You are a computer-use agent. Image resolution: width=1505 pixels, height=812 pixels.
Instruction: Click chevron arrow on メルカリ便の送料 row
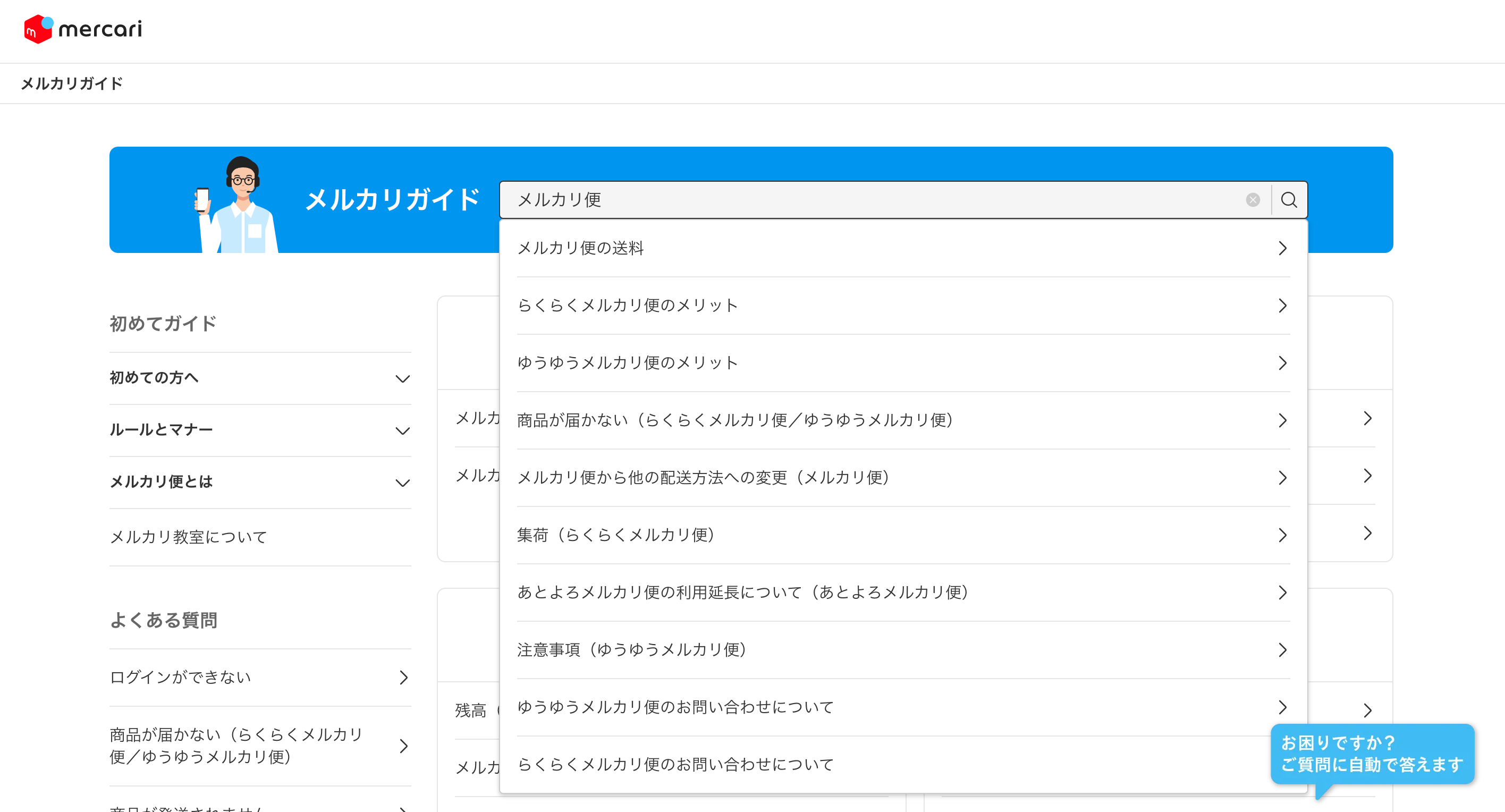tap(1282, 248)
